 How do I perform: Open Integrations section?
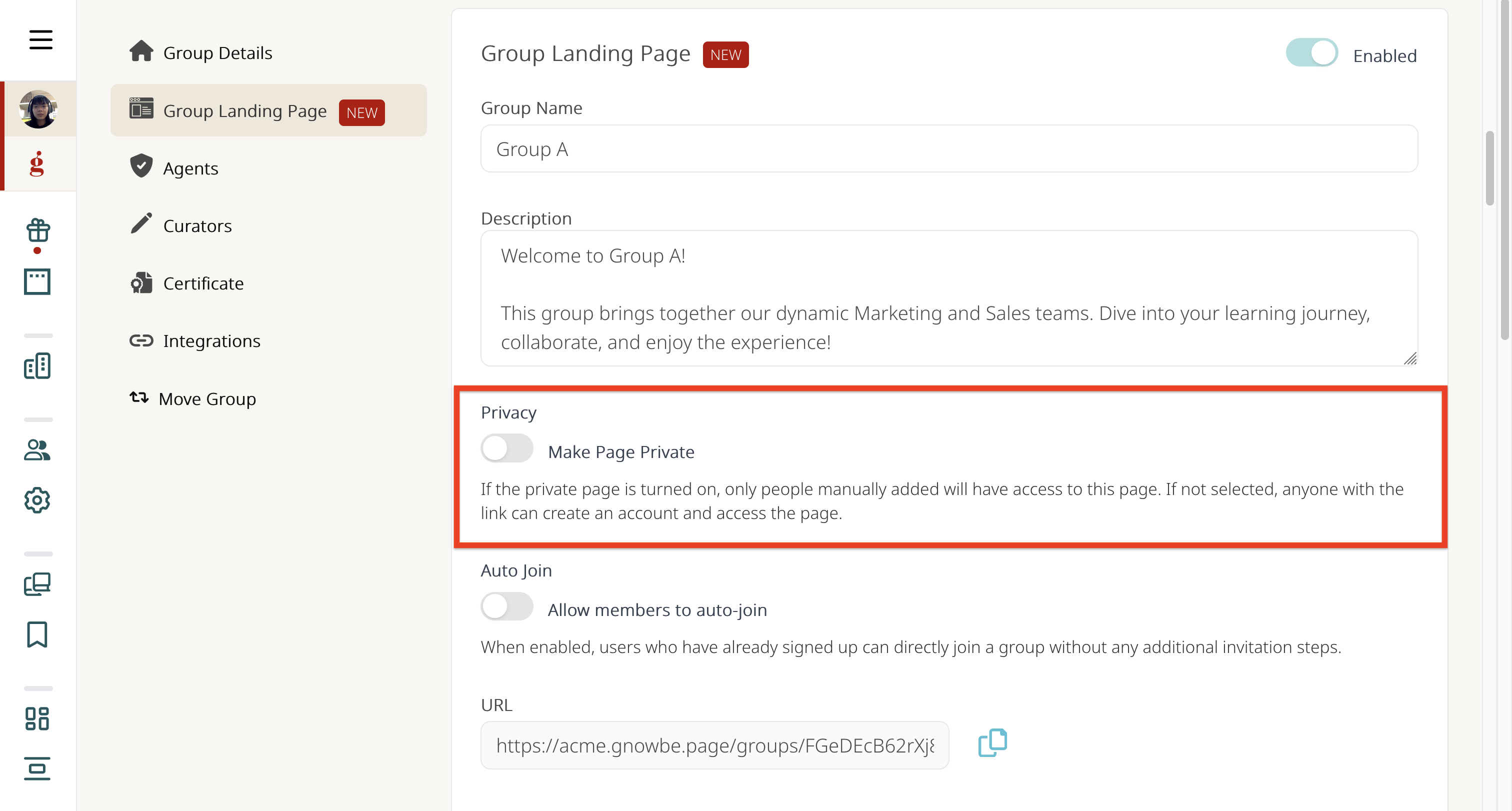point(269,341)
